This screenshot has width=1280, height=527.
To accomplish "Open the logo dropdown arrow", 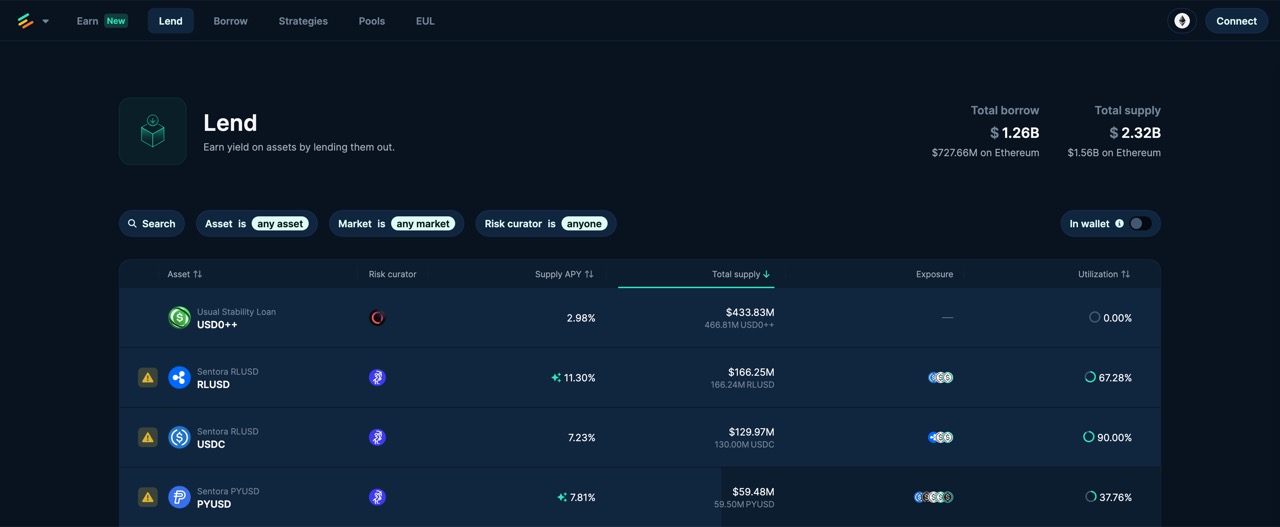I will [45, 21].
